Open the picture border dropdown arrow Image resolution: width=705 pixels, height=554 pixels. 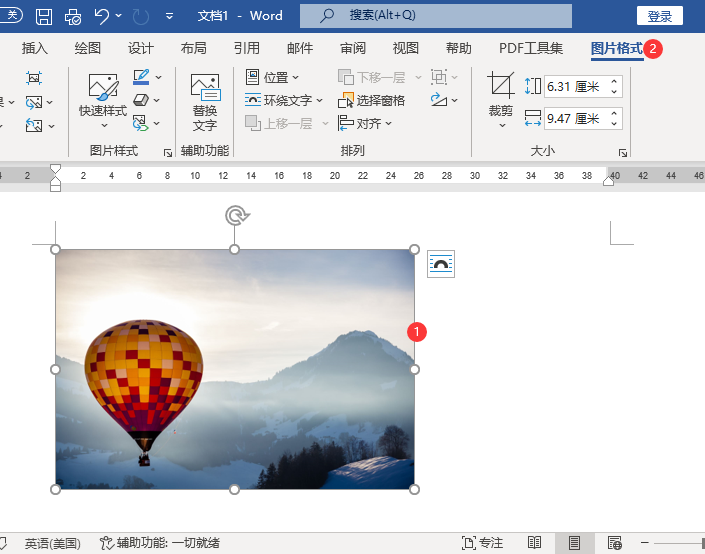pyautogui.click(x=159, y=77)
